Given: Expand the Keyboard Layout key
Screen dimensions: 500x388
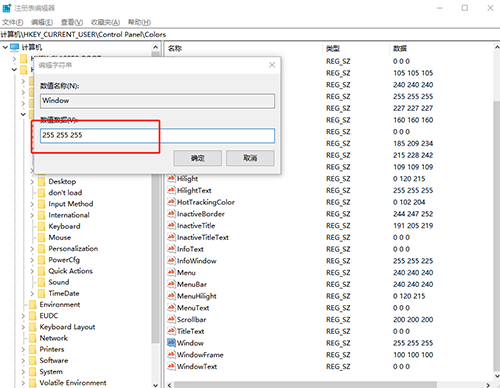Looking at the screenshot, I should click(x=23, y=327).
